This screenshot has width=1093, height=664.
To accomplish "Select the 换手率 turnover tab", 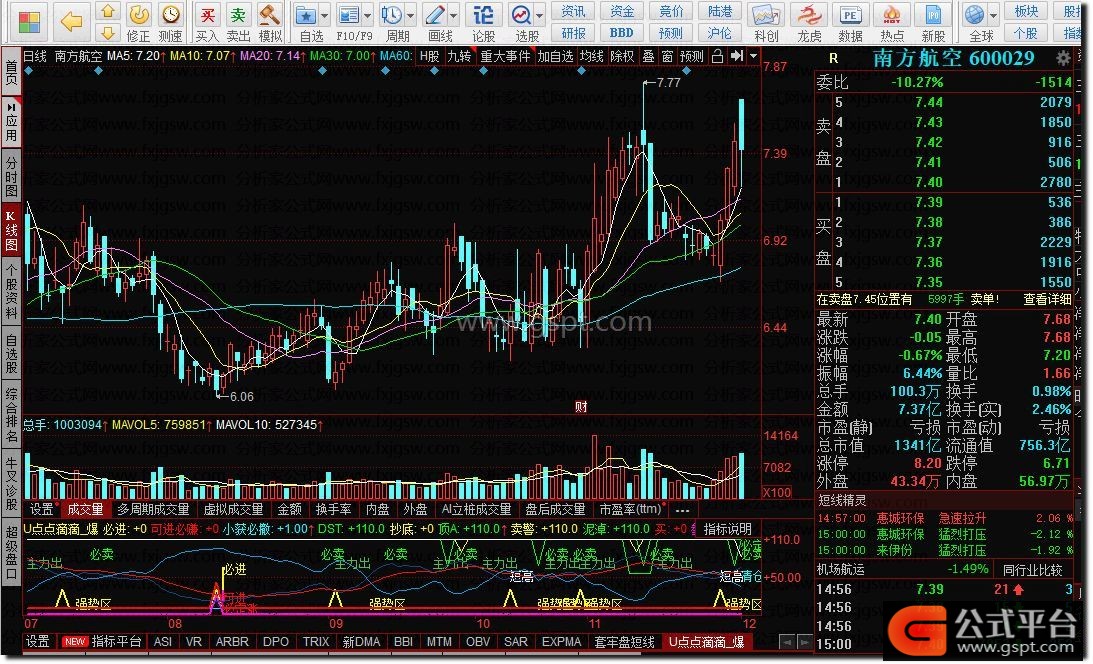I will click(x=333, y=510).
